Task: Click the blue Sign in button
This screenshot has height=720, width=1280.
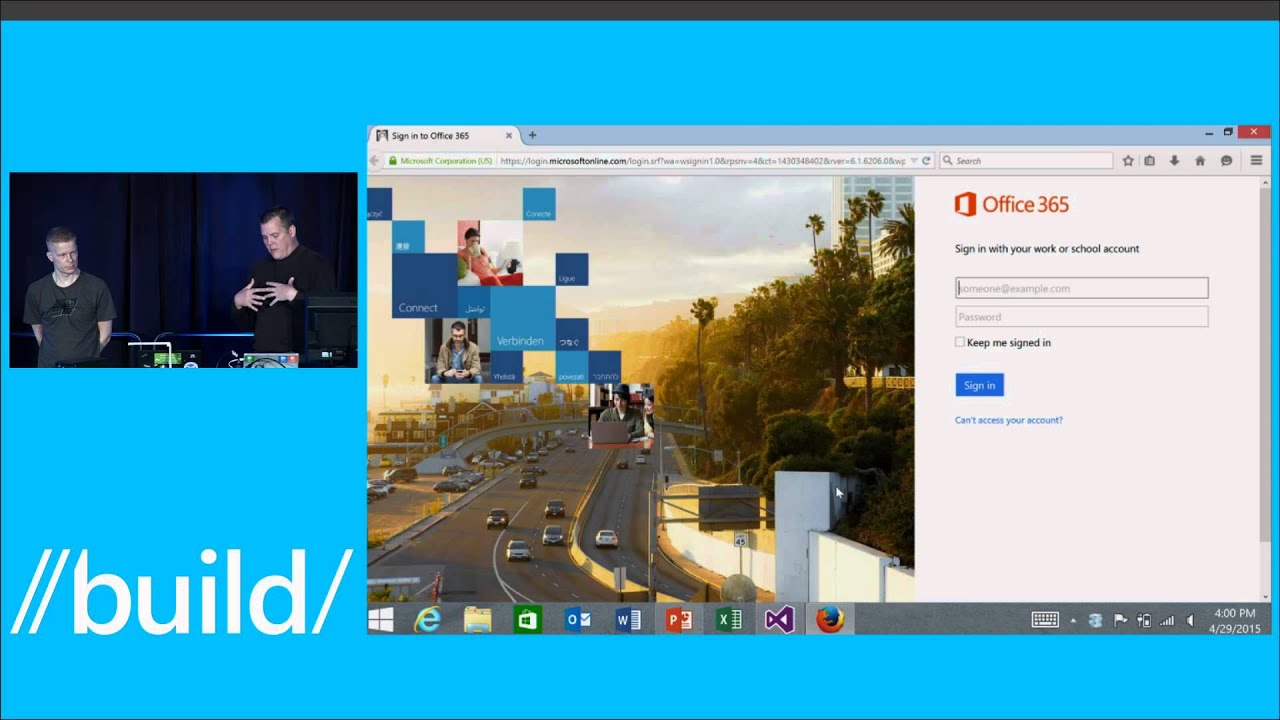Action: tap(979, 385)
